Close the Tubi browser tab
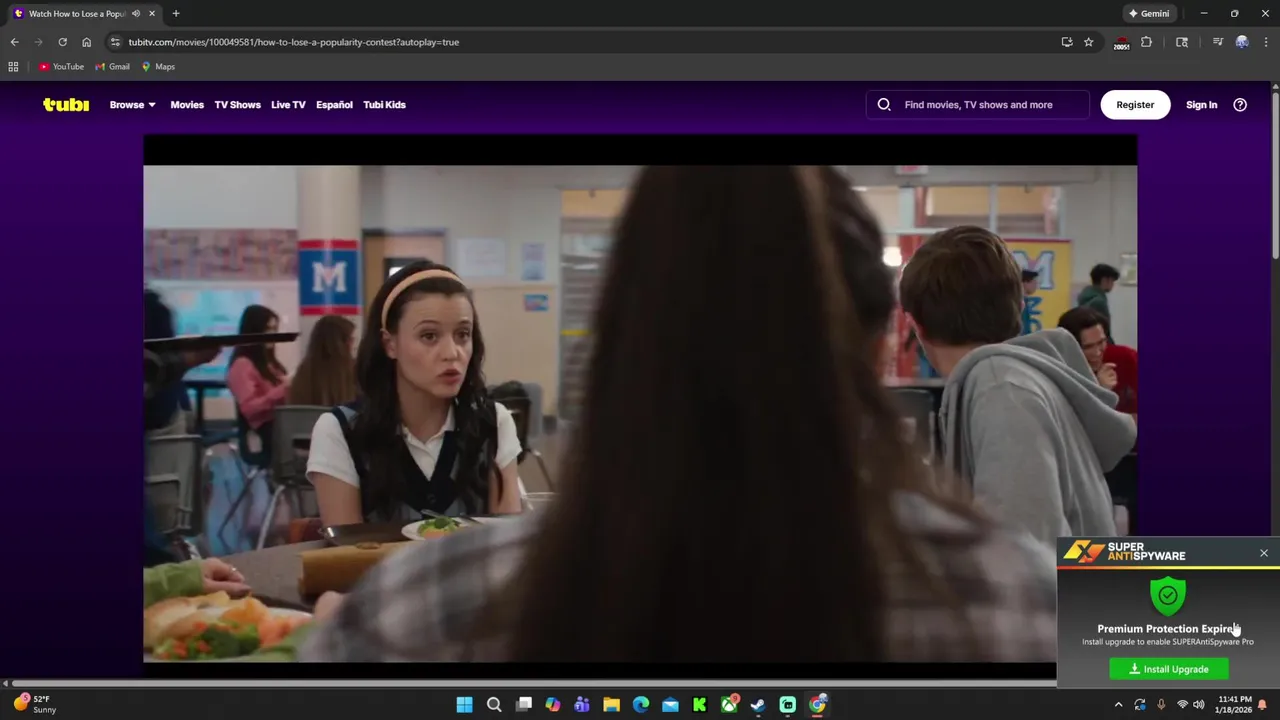 [152, 14]
